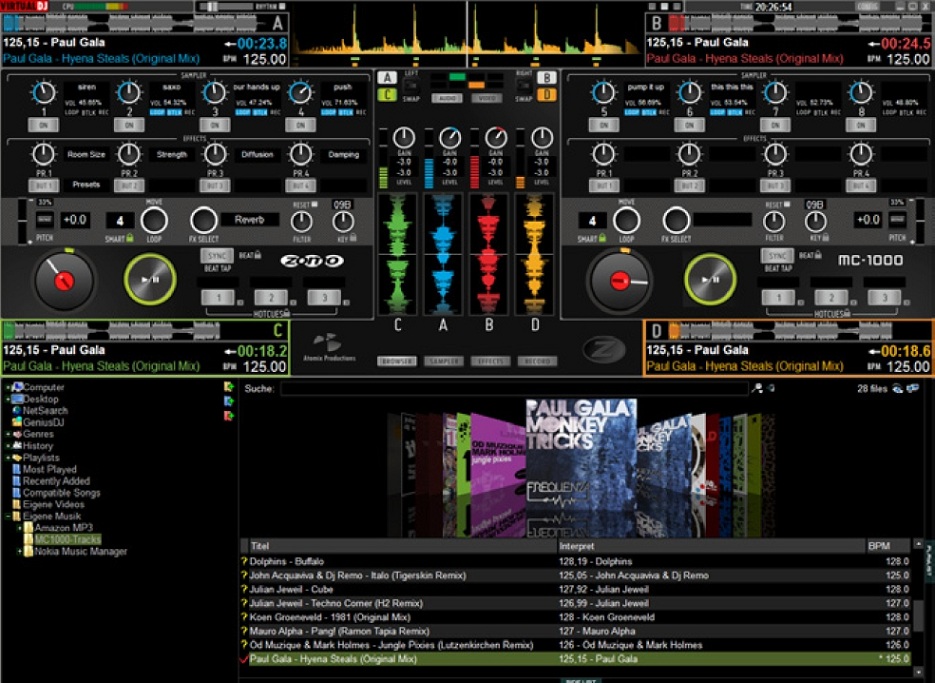The height and width of the screenshot is (683, 935).
Task: Switch to the RECORD panel tab
Action: (537, 361)
